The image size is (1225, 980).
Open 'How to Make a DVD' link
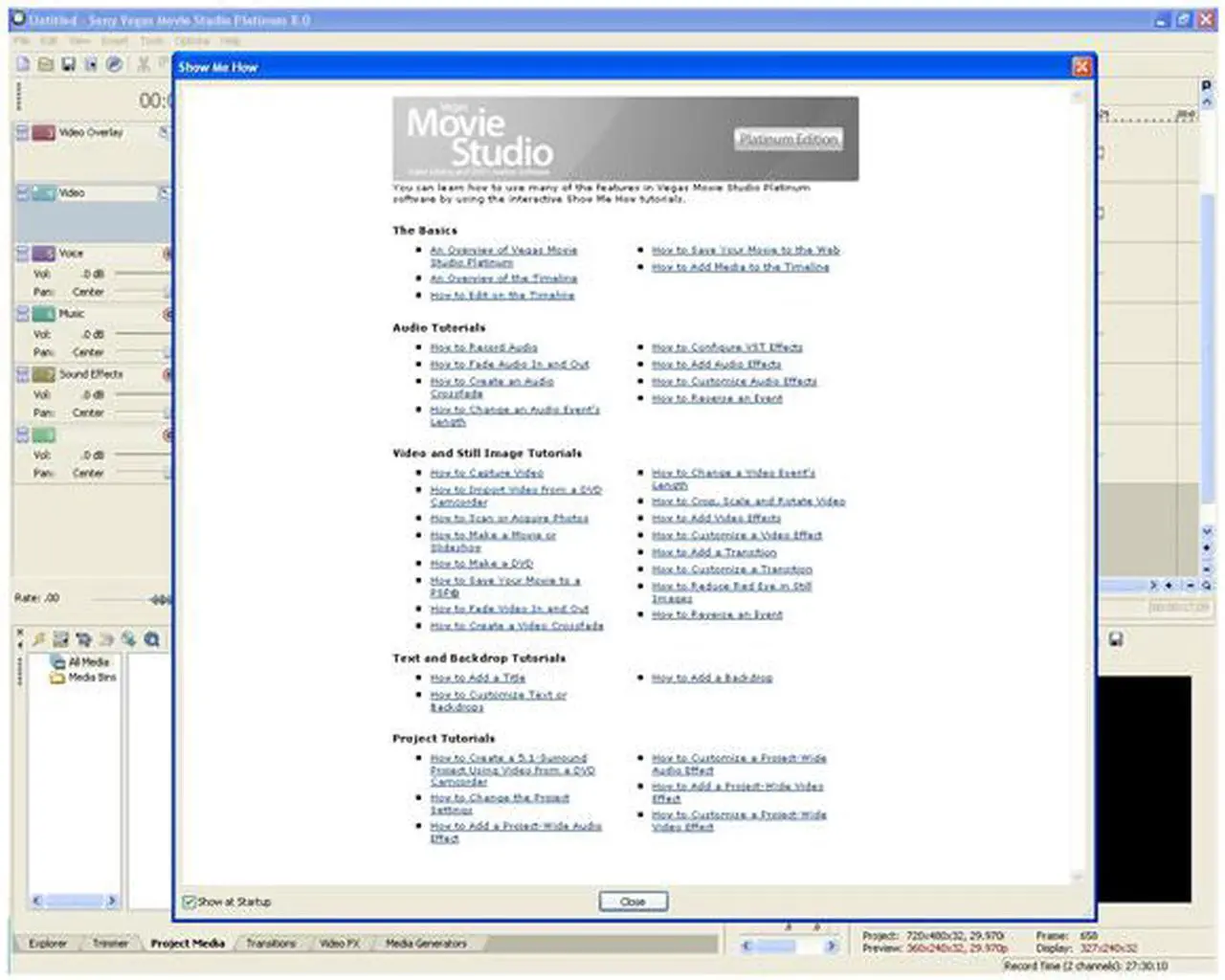coord(481,564)
